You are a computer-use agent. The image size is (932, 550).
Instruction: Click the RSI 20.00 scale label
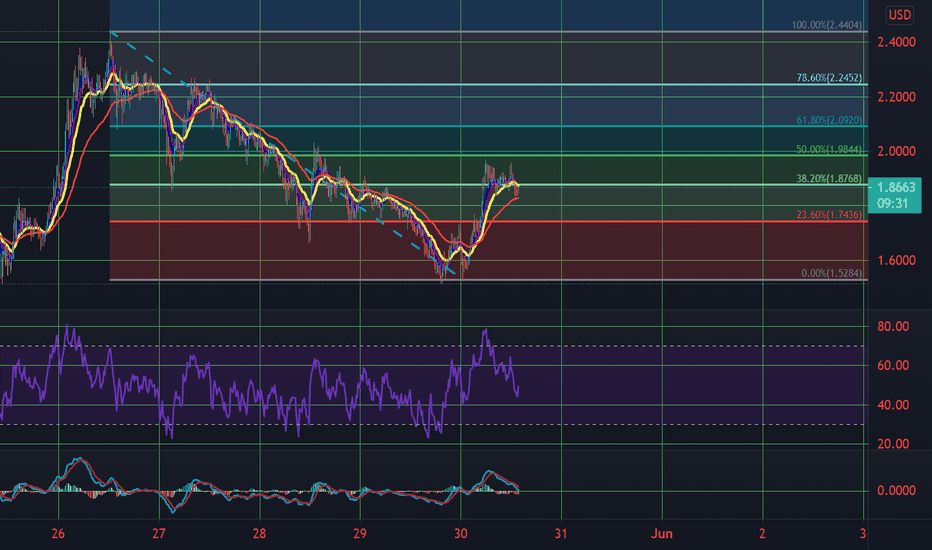tap(893, 444)
